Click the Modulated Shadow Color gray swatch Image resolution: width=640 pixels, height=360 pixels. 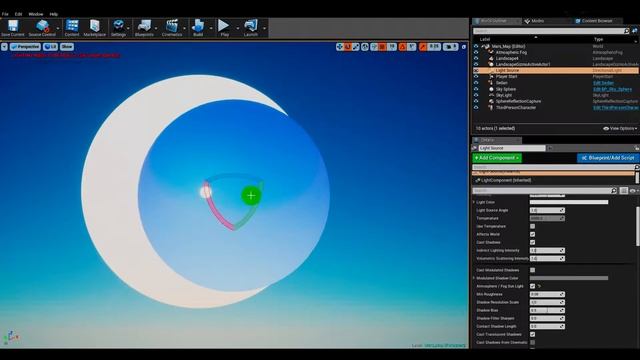[x=569, y=278]
